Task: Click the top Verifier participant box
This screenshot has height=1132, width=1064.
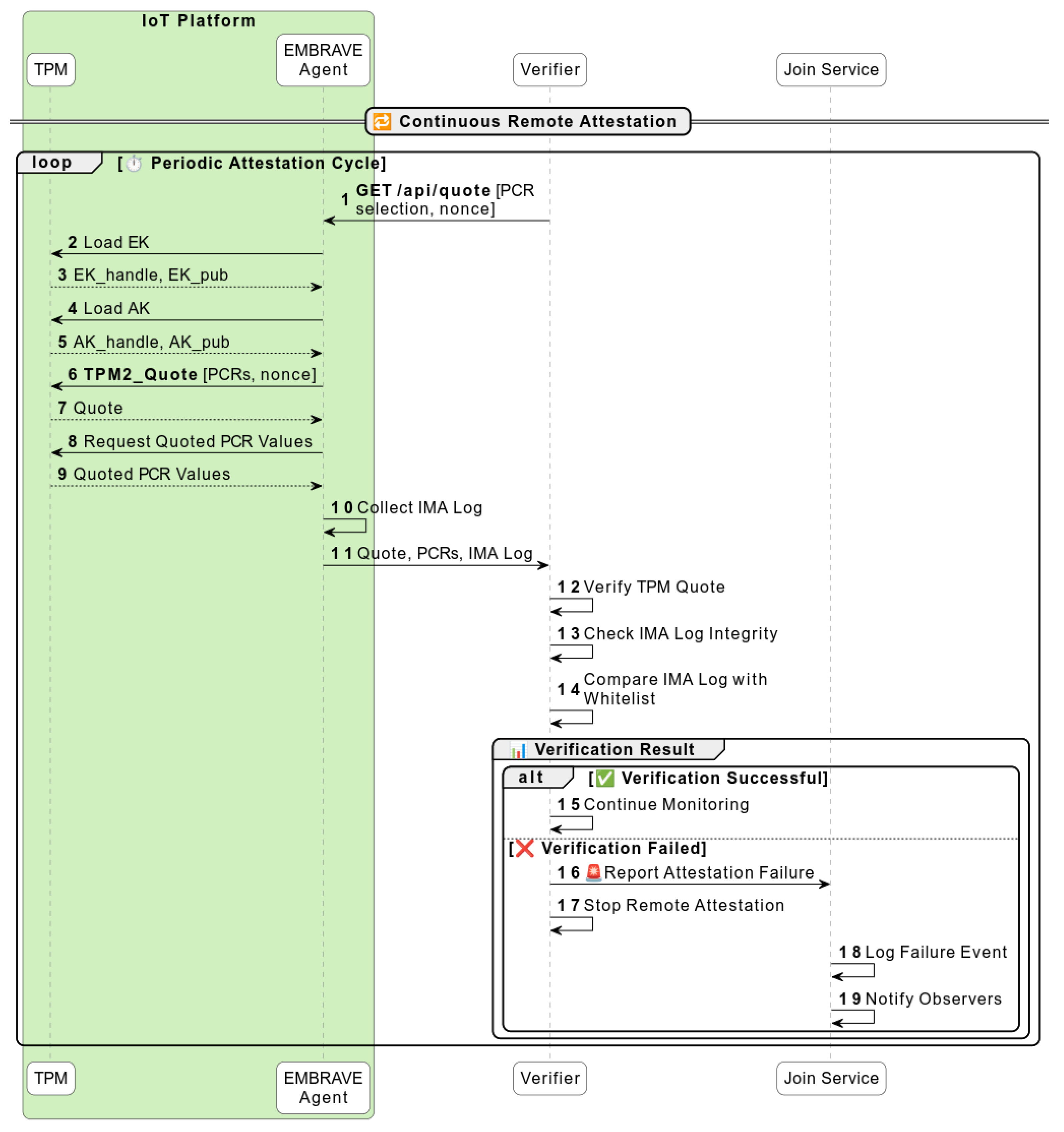Action: tap(550, 69)
